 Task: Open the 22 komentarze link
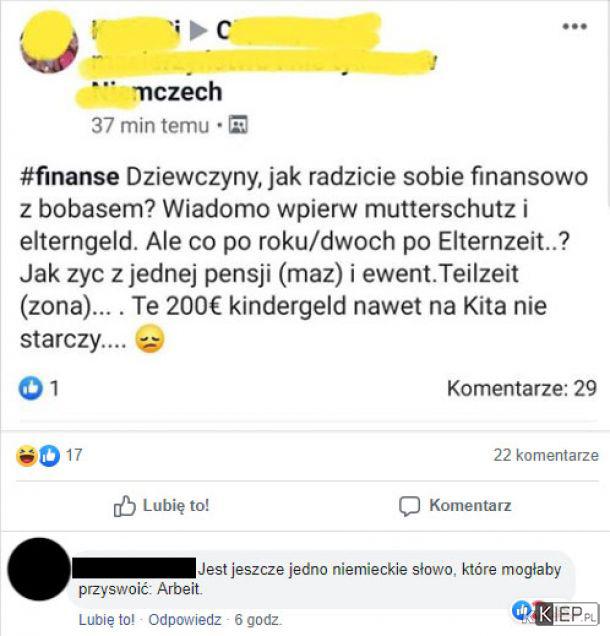[546, 455]
